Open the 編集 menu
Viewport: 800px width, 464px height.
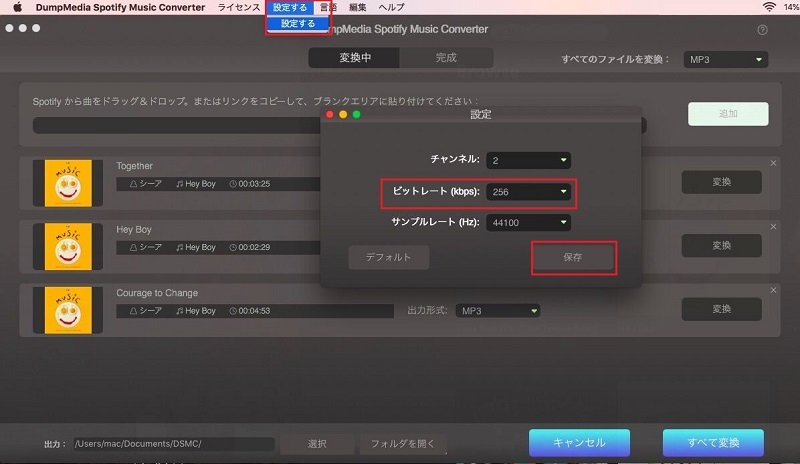357,7
